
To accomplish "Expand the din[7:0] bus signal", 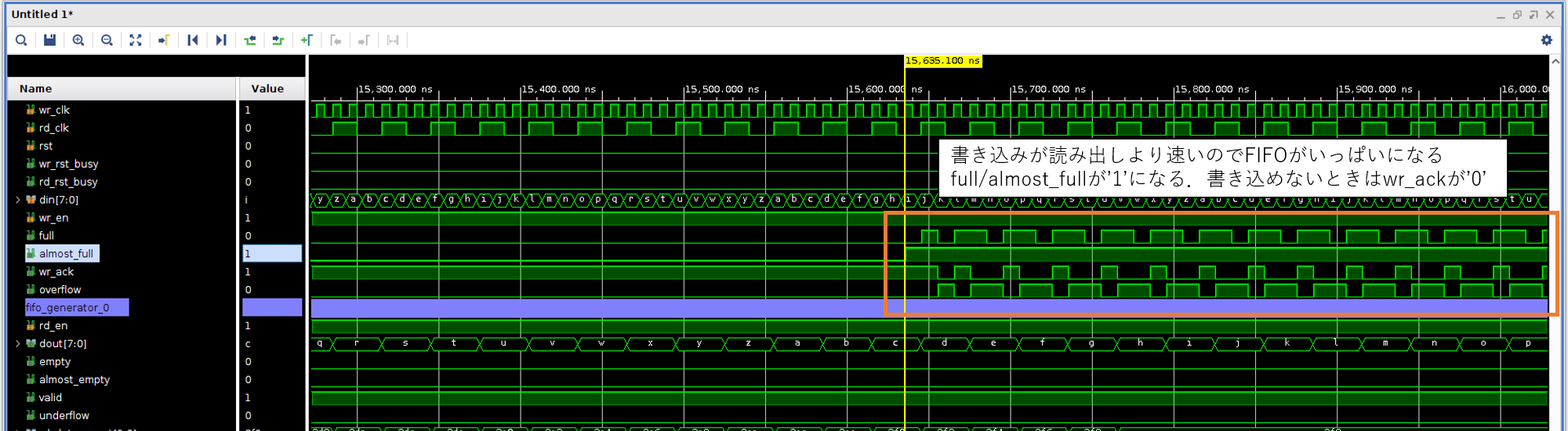I will (x=18, y=200).
